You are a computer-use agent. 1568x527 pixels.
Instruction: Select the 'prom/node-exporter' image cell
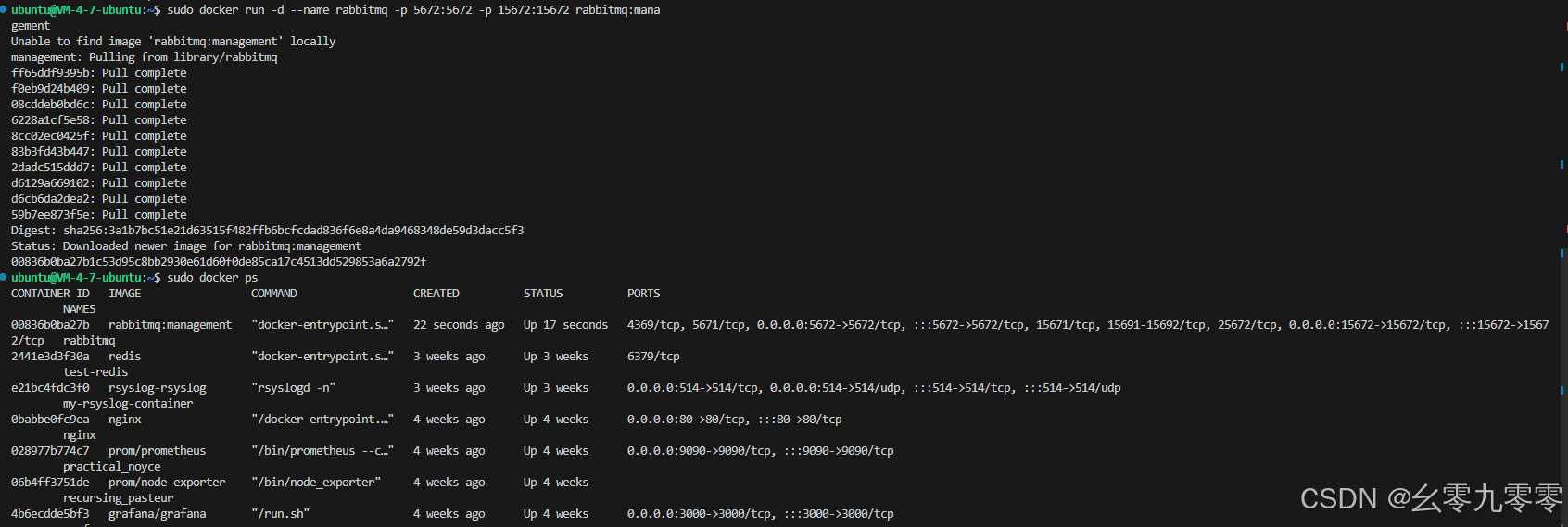167,483
